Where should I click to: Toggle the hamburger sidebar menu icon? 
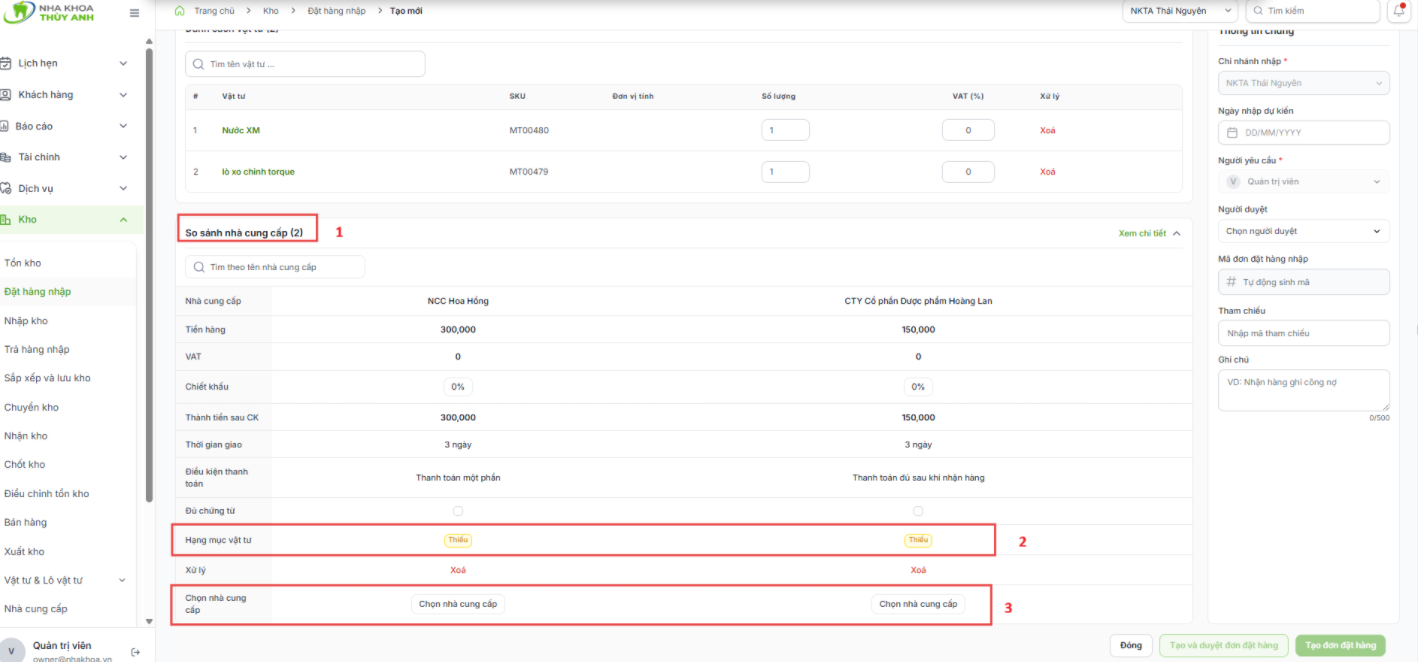134,14
